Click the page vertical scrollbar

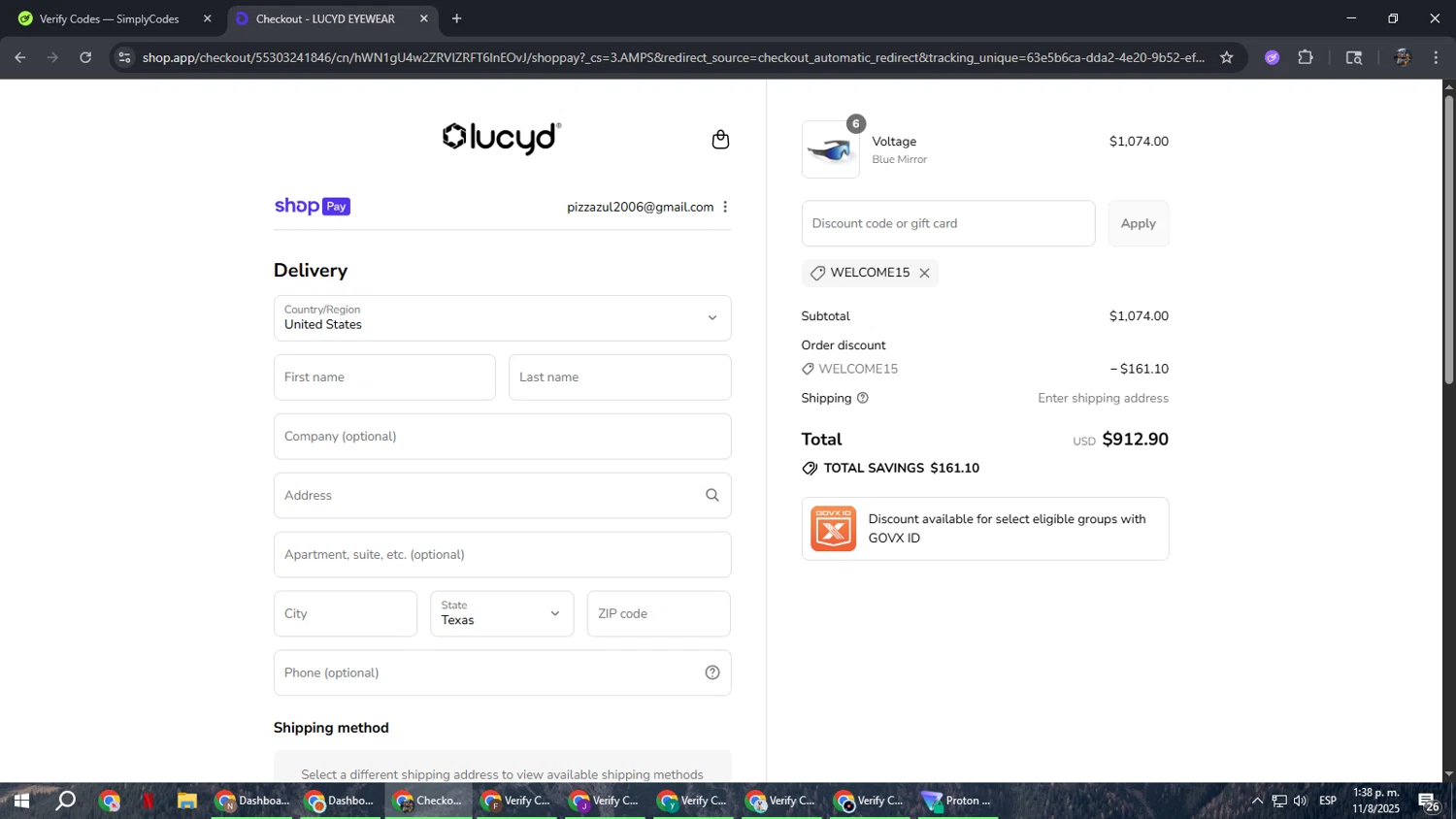1449,238
